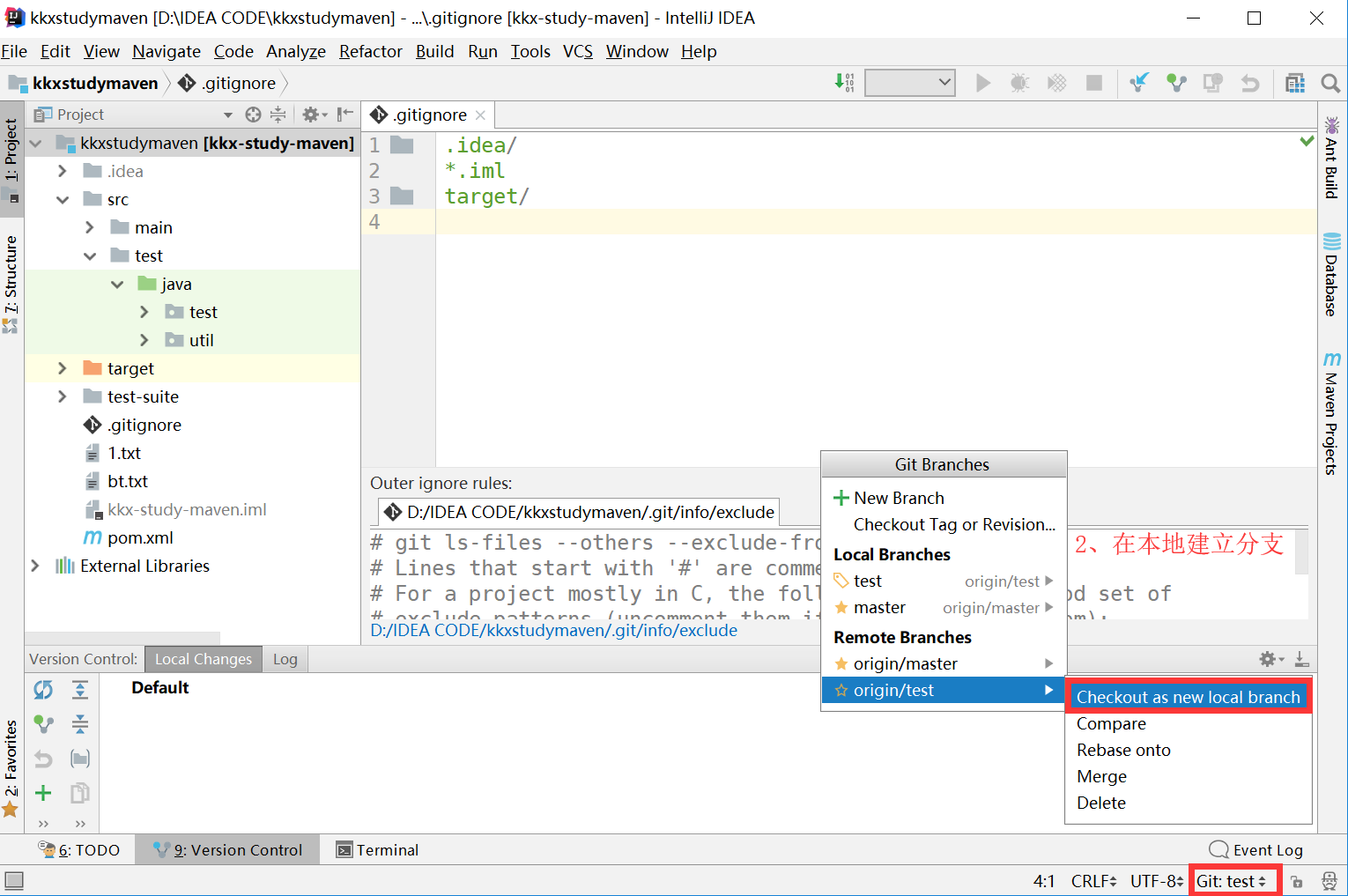The height and width of the screenshot is (896, 1348).
Task: Click the exclude file path link
Action: tap(554, 630)
